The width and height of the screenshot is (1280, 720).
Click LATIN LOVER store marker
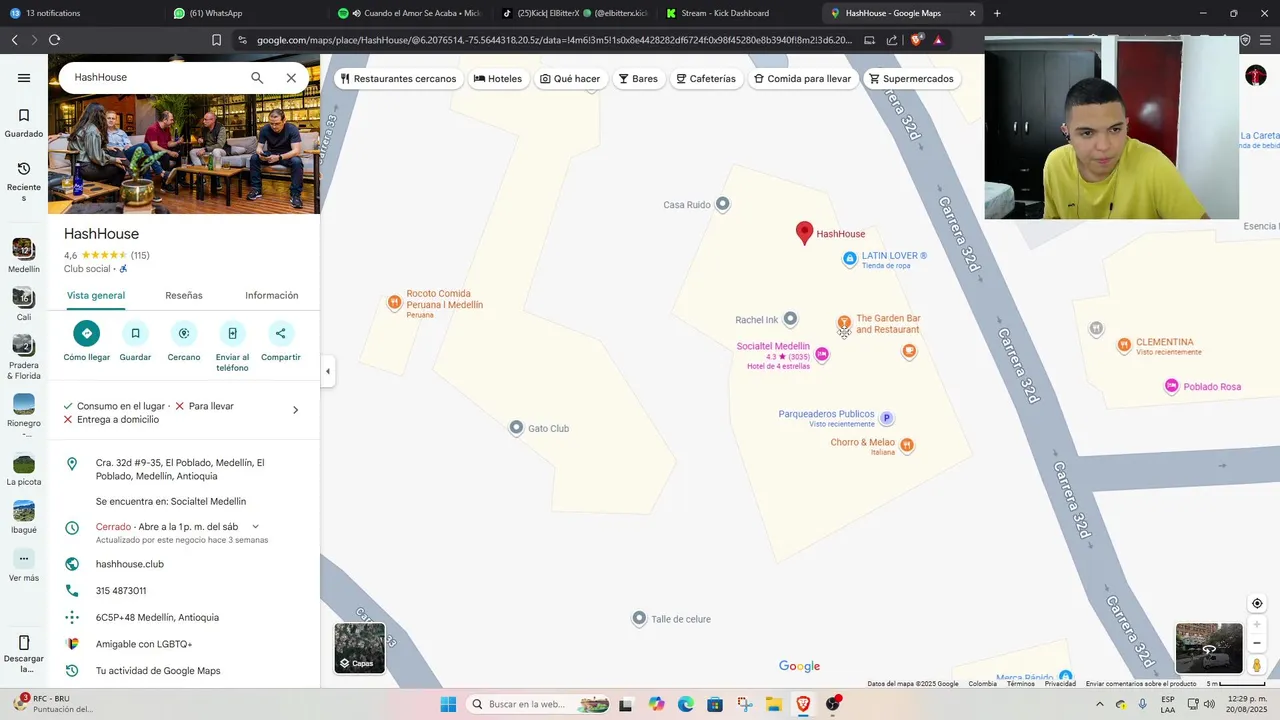[x=849, y=259]
